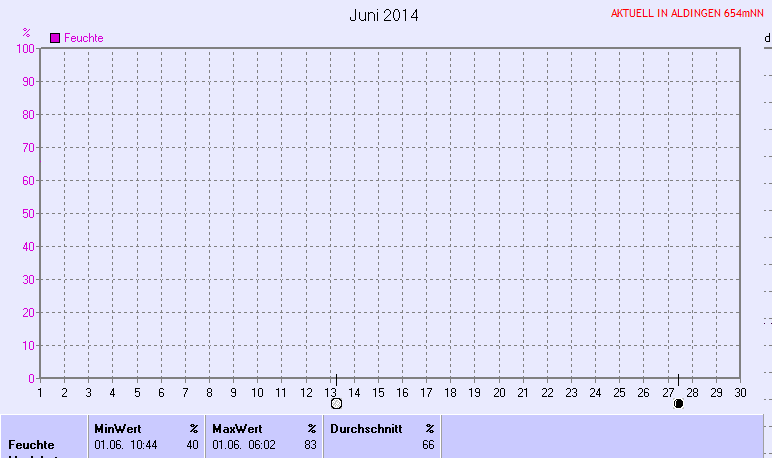The height and width of the screenshot is (458, 772).
Task: Click the minimum value 40 in table
Action: coord(192,444)
